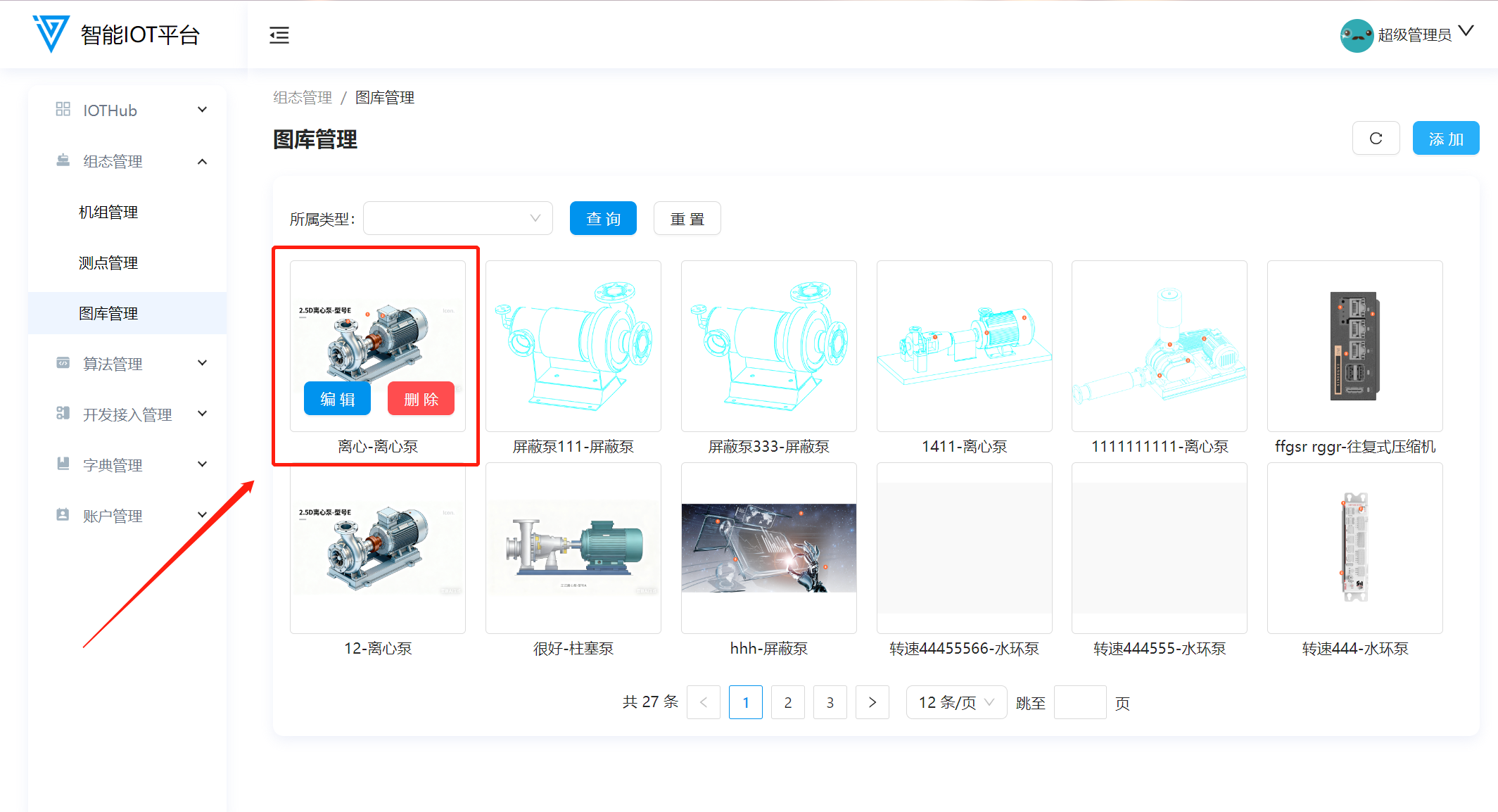Collapse the sidebar with the hamburger icon
This screenshot has height=812, width=1498.
point(279,35)
